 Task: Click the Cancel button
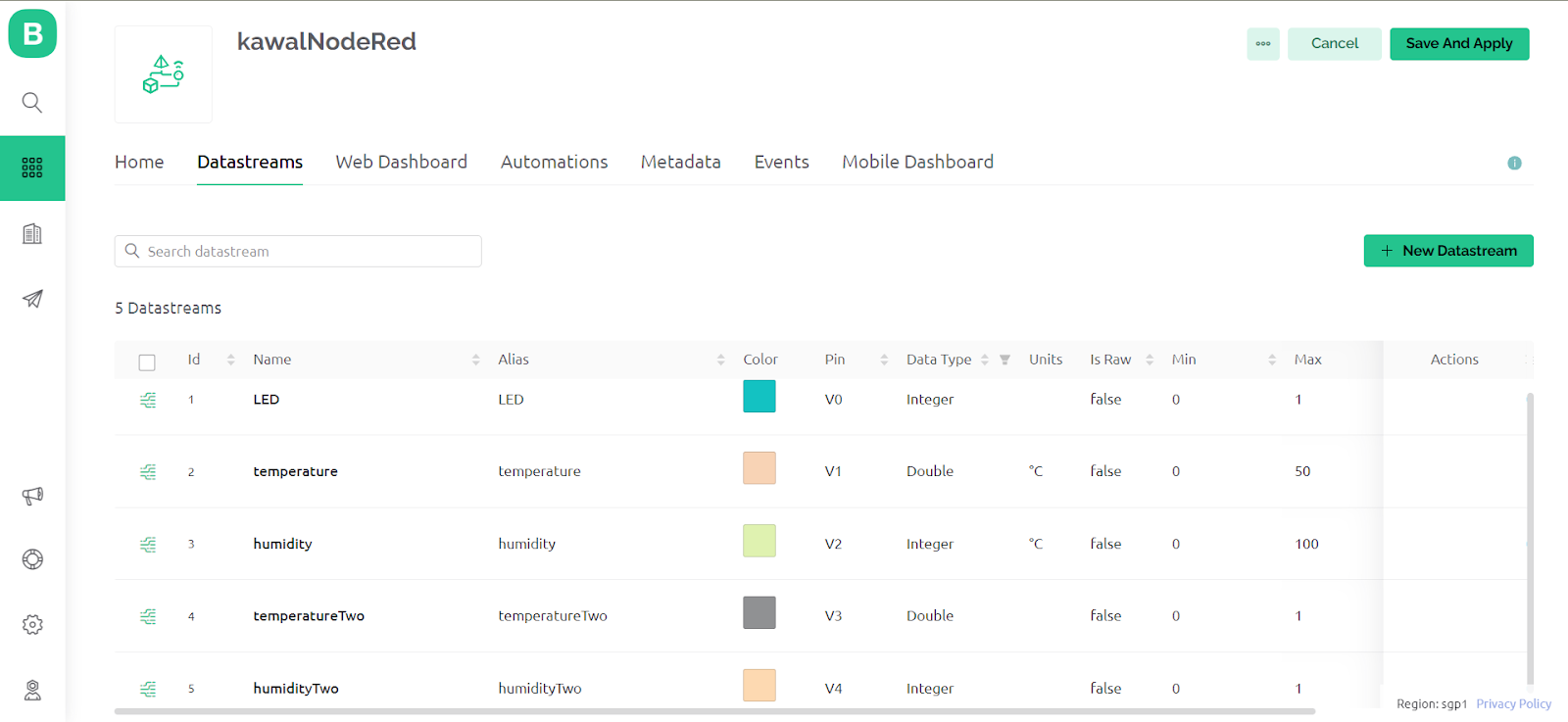tap(1335, 44)
